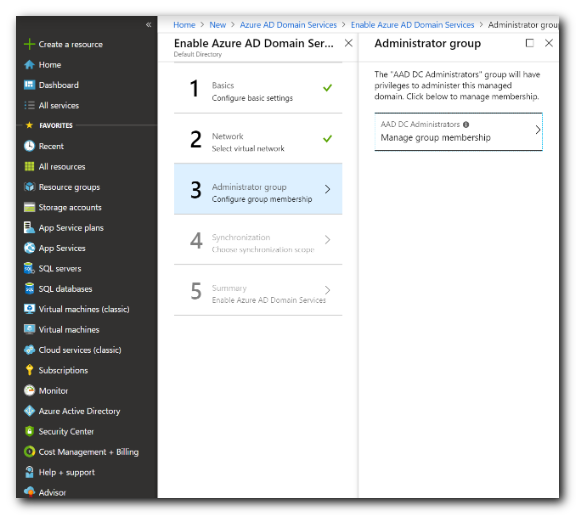The image size is (576, 515).
Task: Click Enable Azure AD Domain Services breadcrumb
Action: click(x=412, y=25)
